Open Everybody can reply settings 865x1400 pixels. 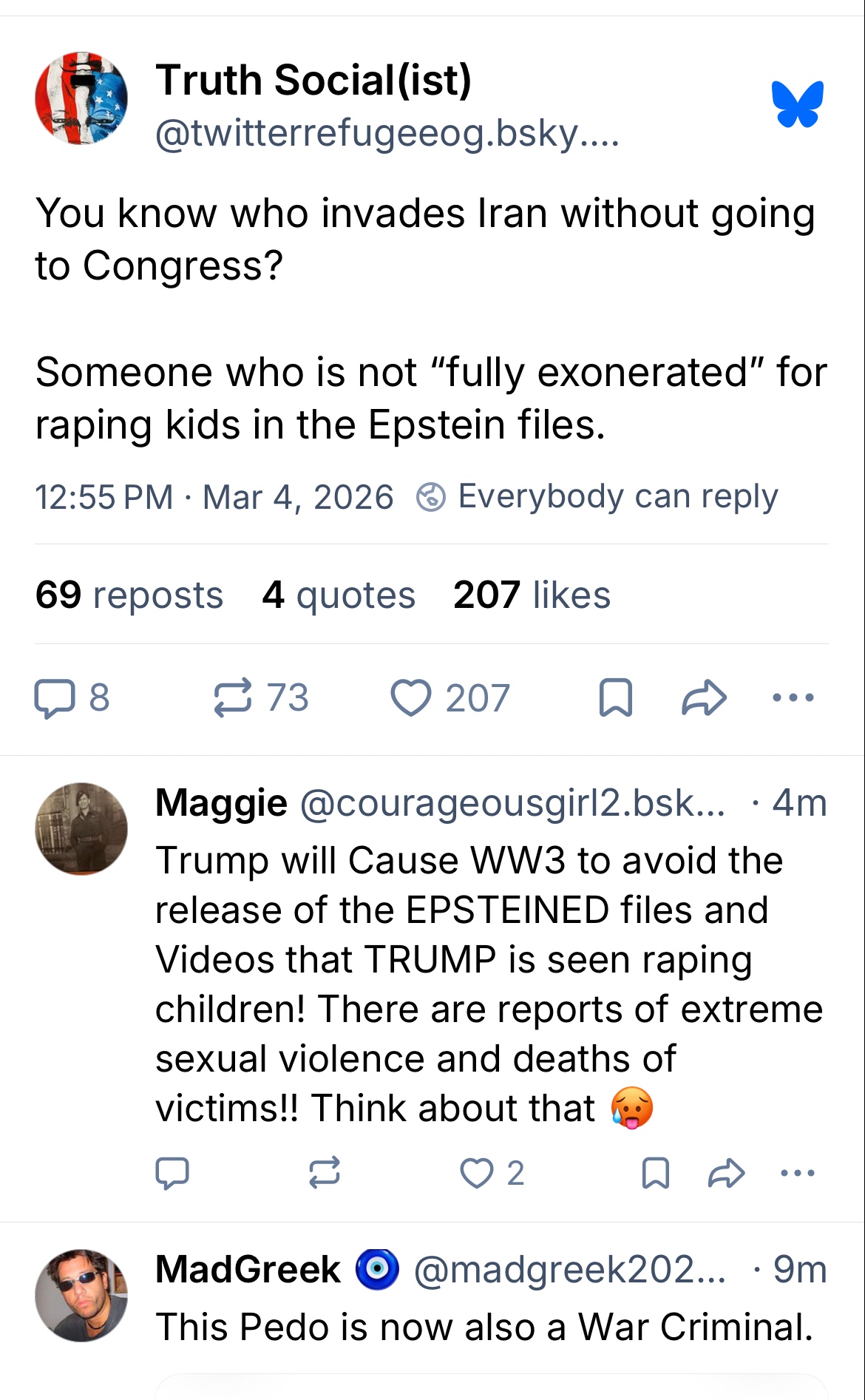pyautogui.click(x=597, y=496)
